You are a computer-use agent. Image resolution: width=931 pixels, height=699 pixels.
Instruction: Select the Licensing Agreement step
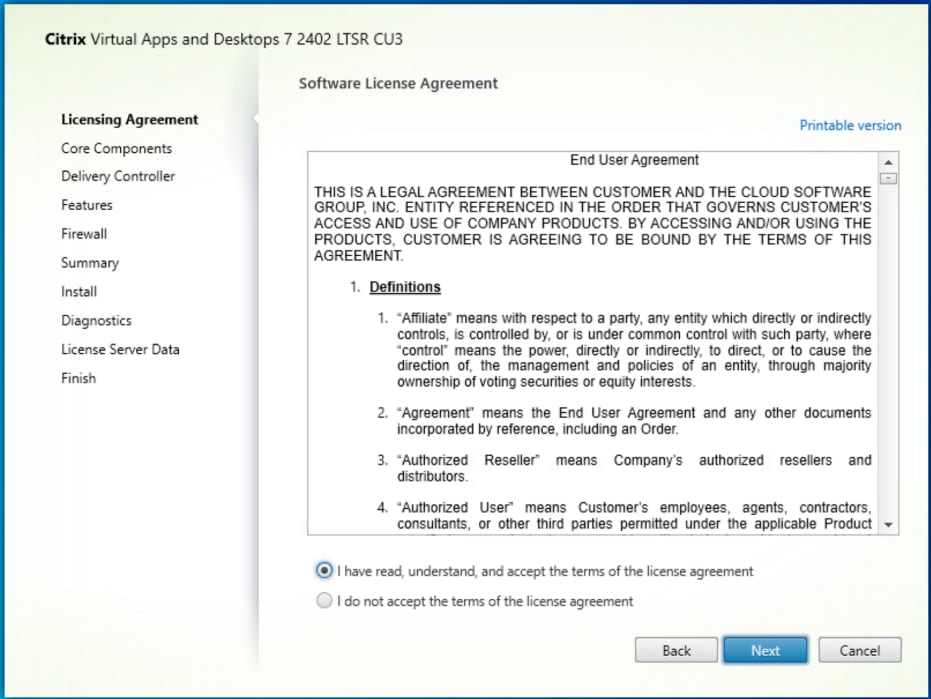pos(129,119)
